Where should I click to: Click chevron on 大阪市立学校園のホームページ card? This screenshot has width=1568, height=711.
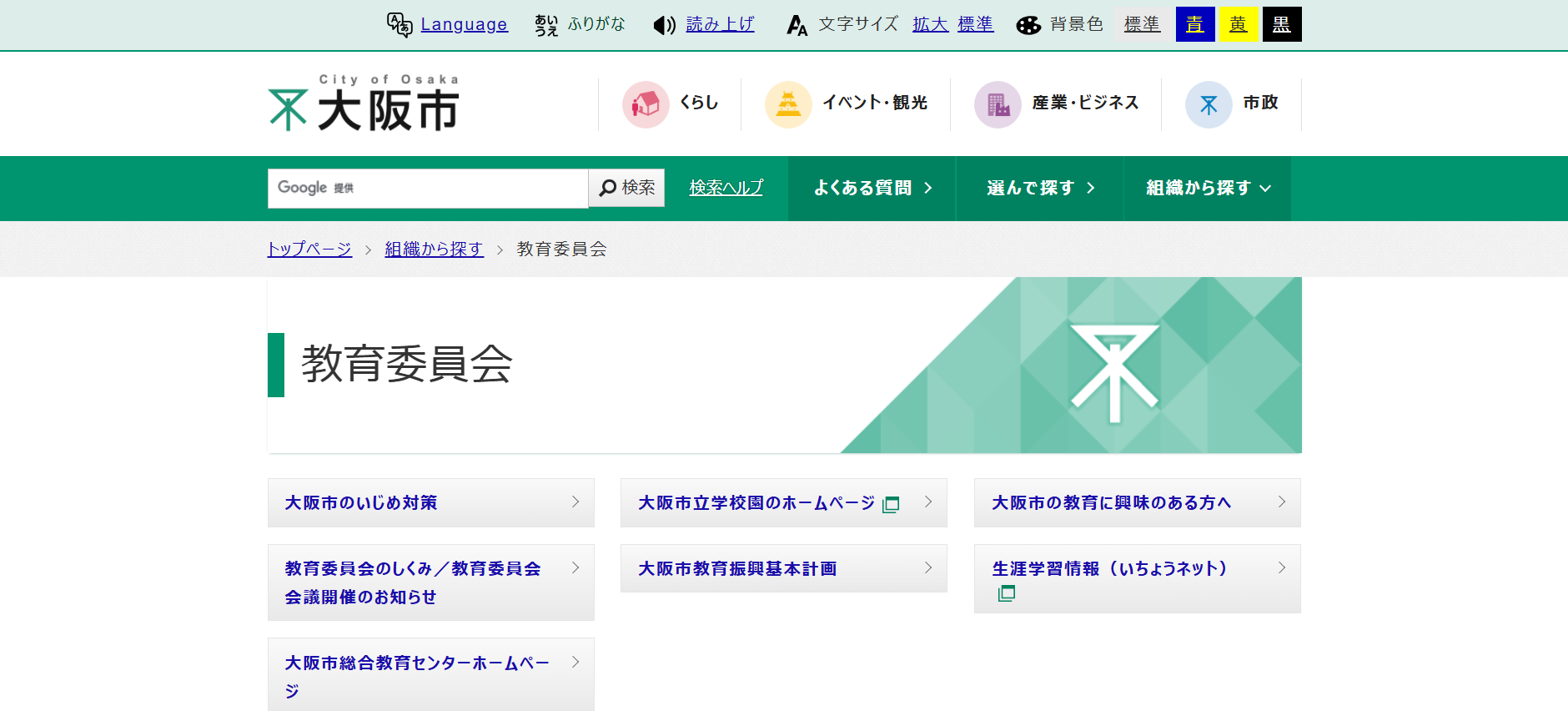928,502
